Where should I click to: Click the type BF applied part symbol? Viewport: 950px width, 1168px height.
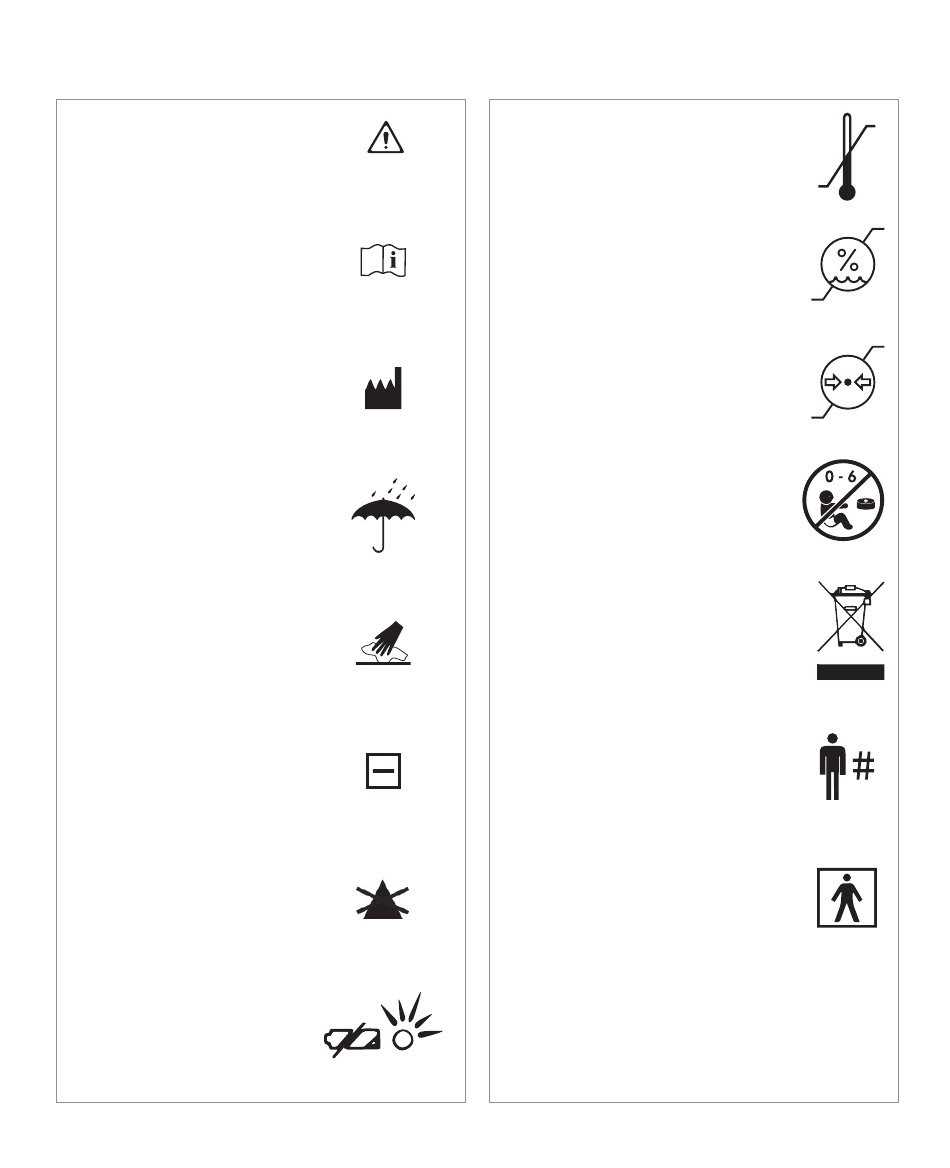(x=846, y=898)
